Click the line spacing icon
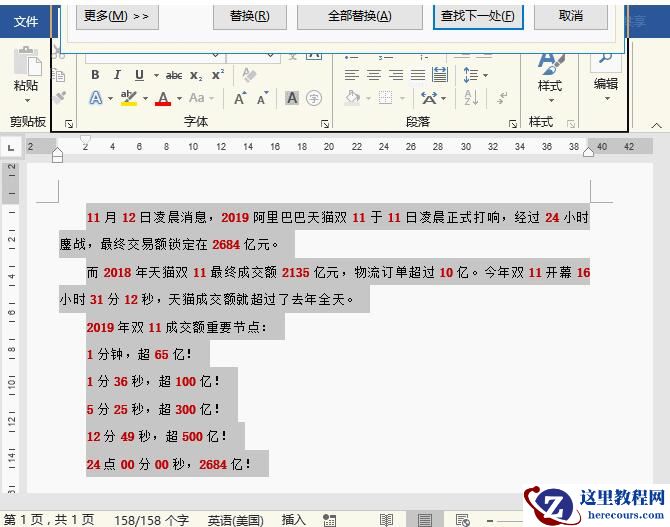This screenshot has height=527, width=670. (x=471, y=75)
